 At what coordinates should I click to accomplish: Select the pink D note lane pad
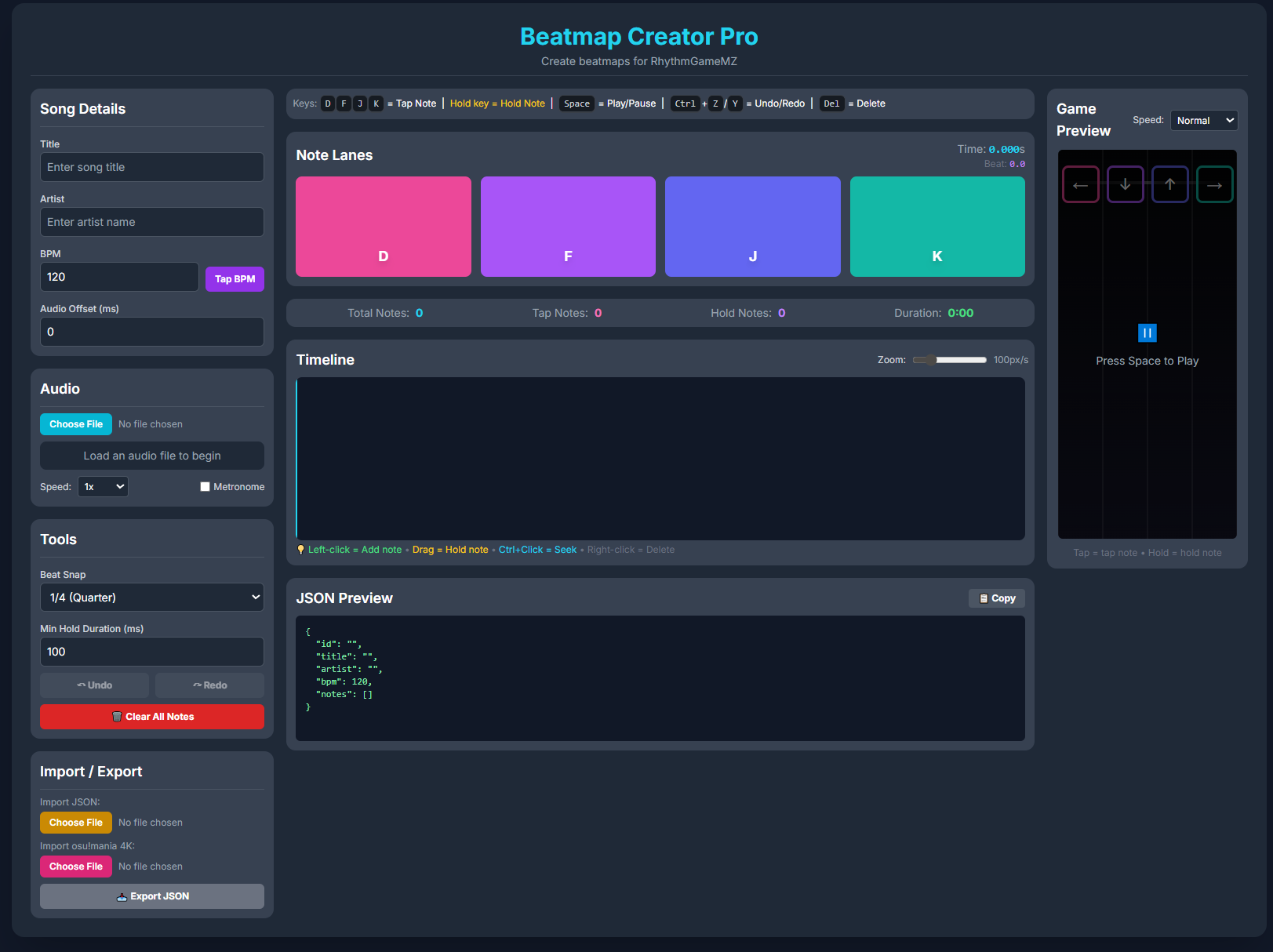383,227
